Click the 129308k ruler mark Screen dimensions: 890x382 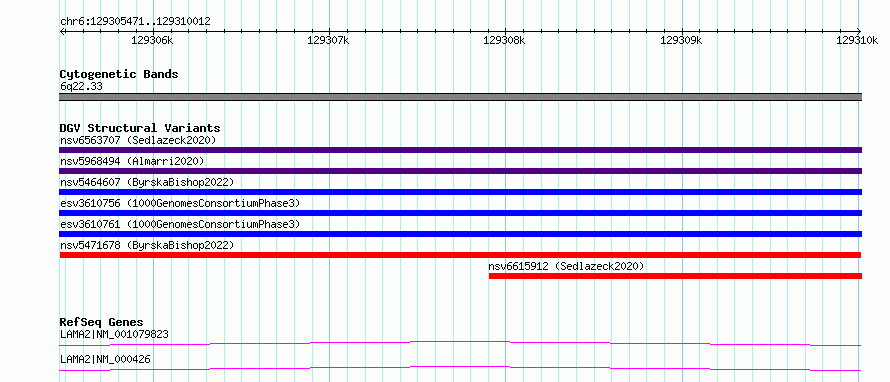pyautogui.click(x=504, y=40)
